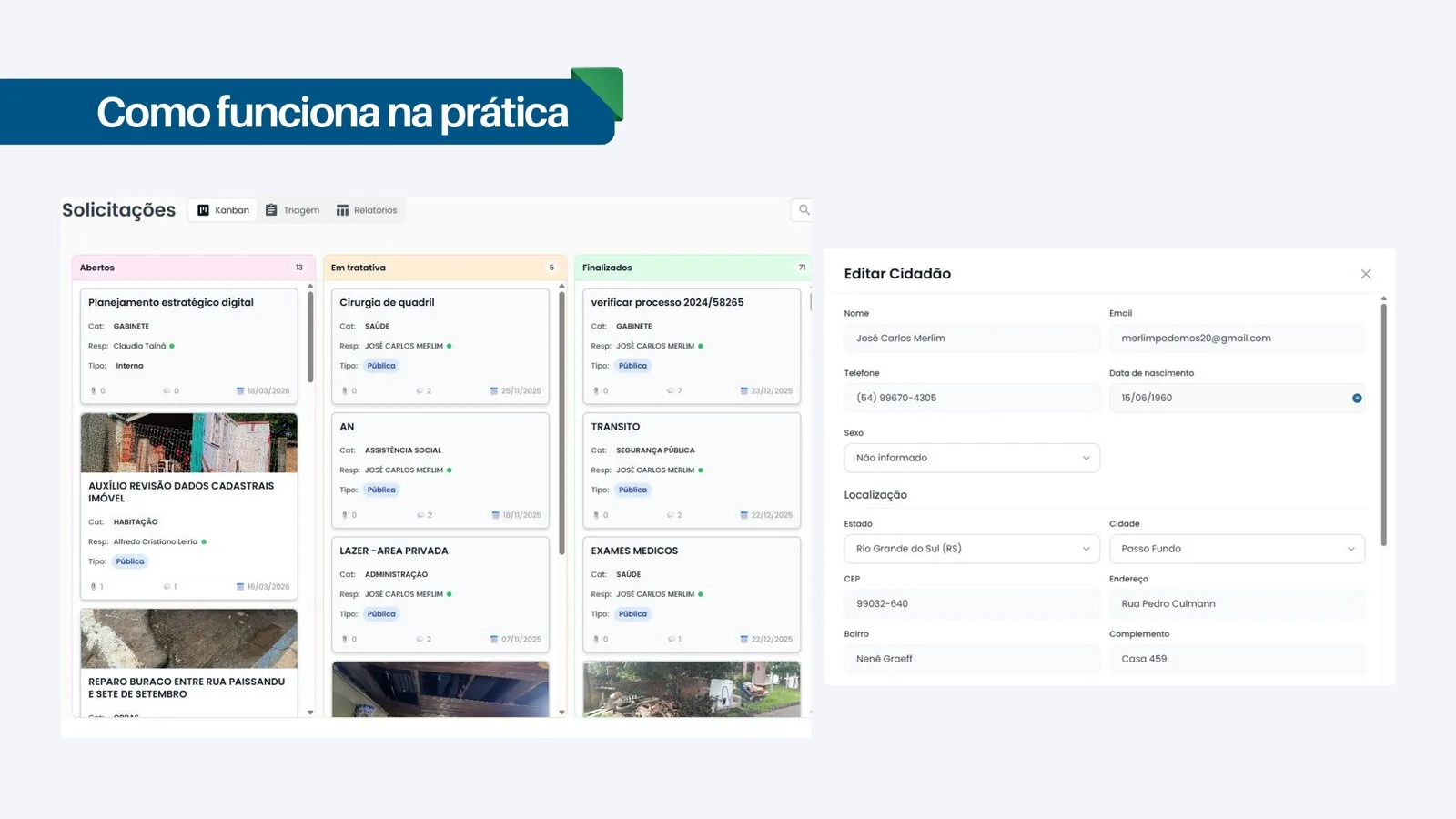This screenshot has width=1456, height=819.
Task: Edit the Complemento field Casa 459
Action: [1237, 659]
